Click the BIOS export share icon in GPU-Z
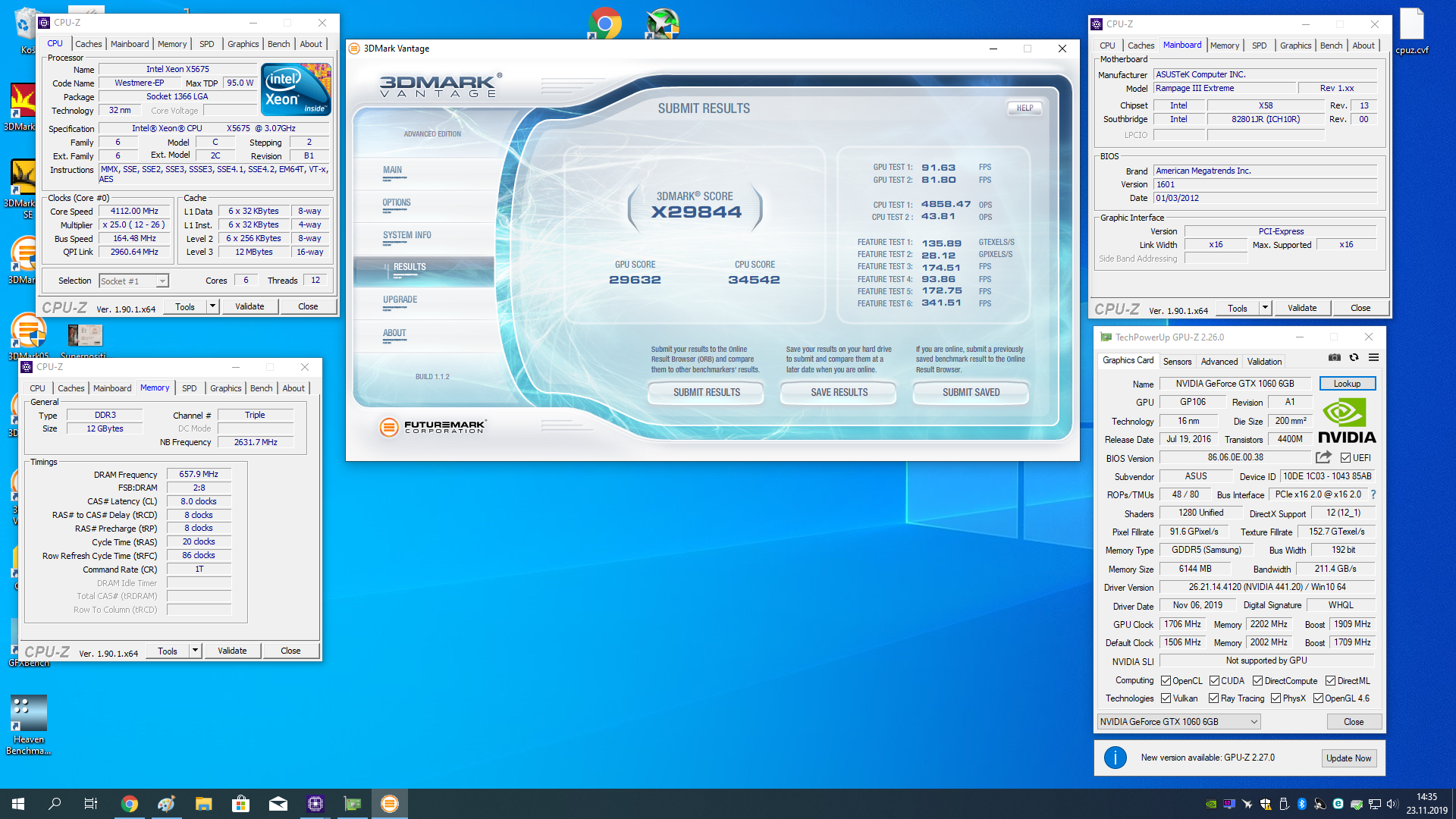 (x=1323, y=457)
